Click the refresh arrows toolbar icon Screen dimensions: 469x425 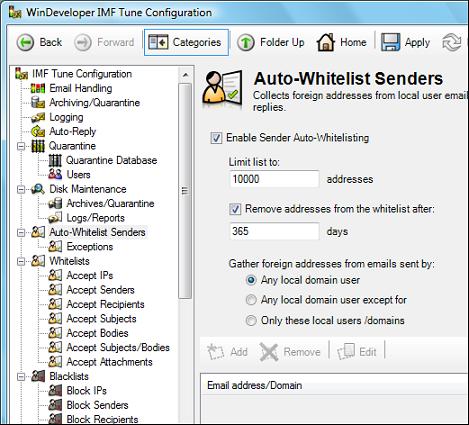pos(452,43)
